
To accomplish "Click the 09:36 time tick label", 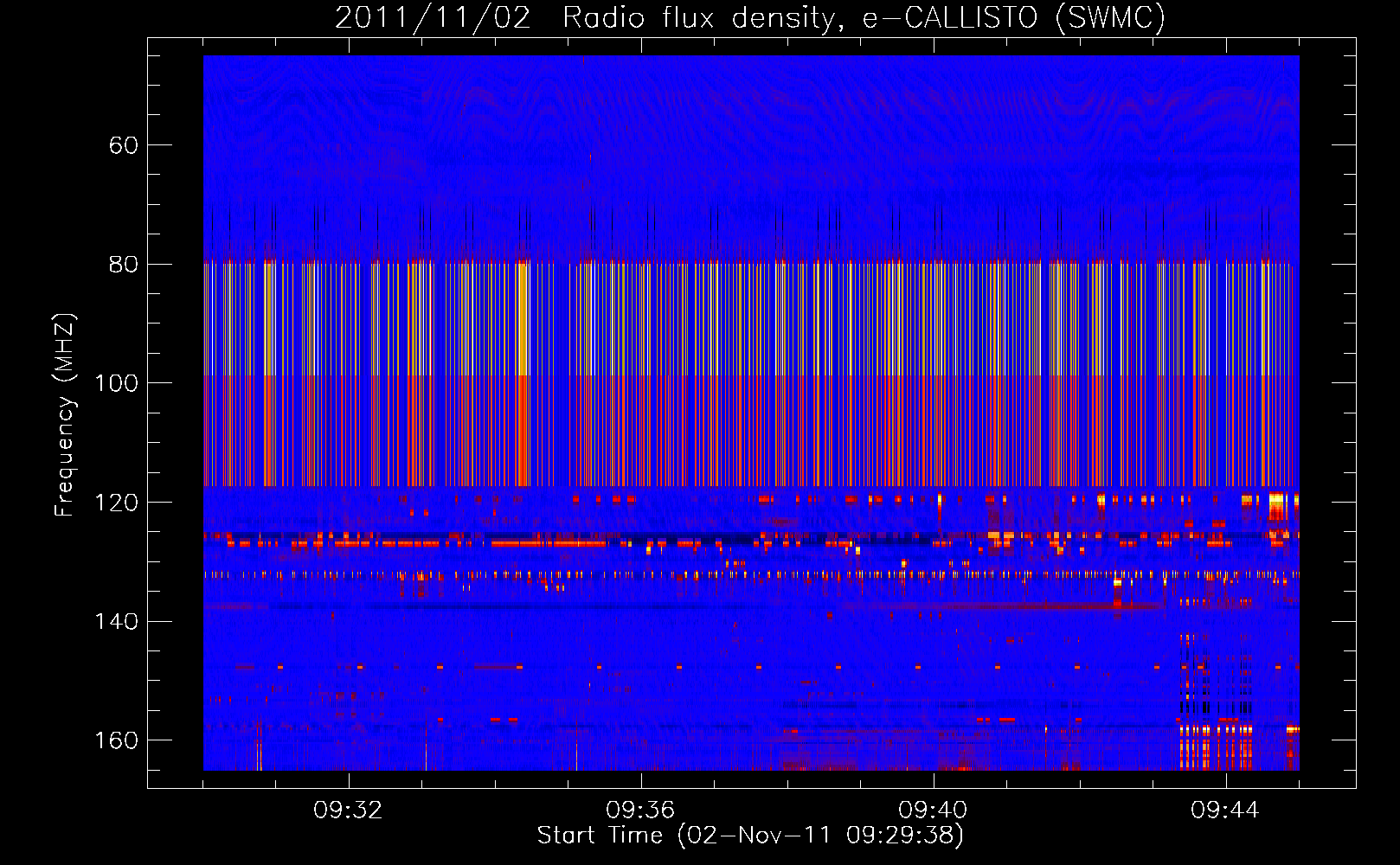I will click(x=640, y=810).
